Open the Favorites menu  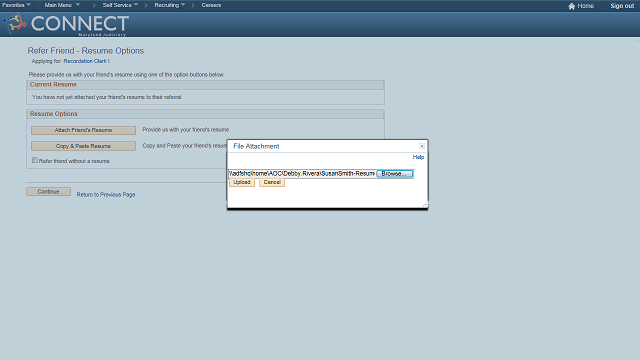(x=16, y=5)
